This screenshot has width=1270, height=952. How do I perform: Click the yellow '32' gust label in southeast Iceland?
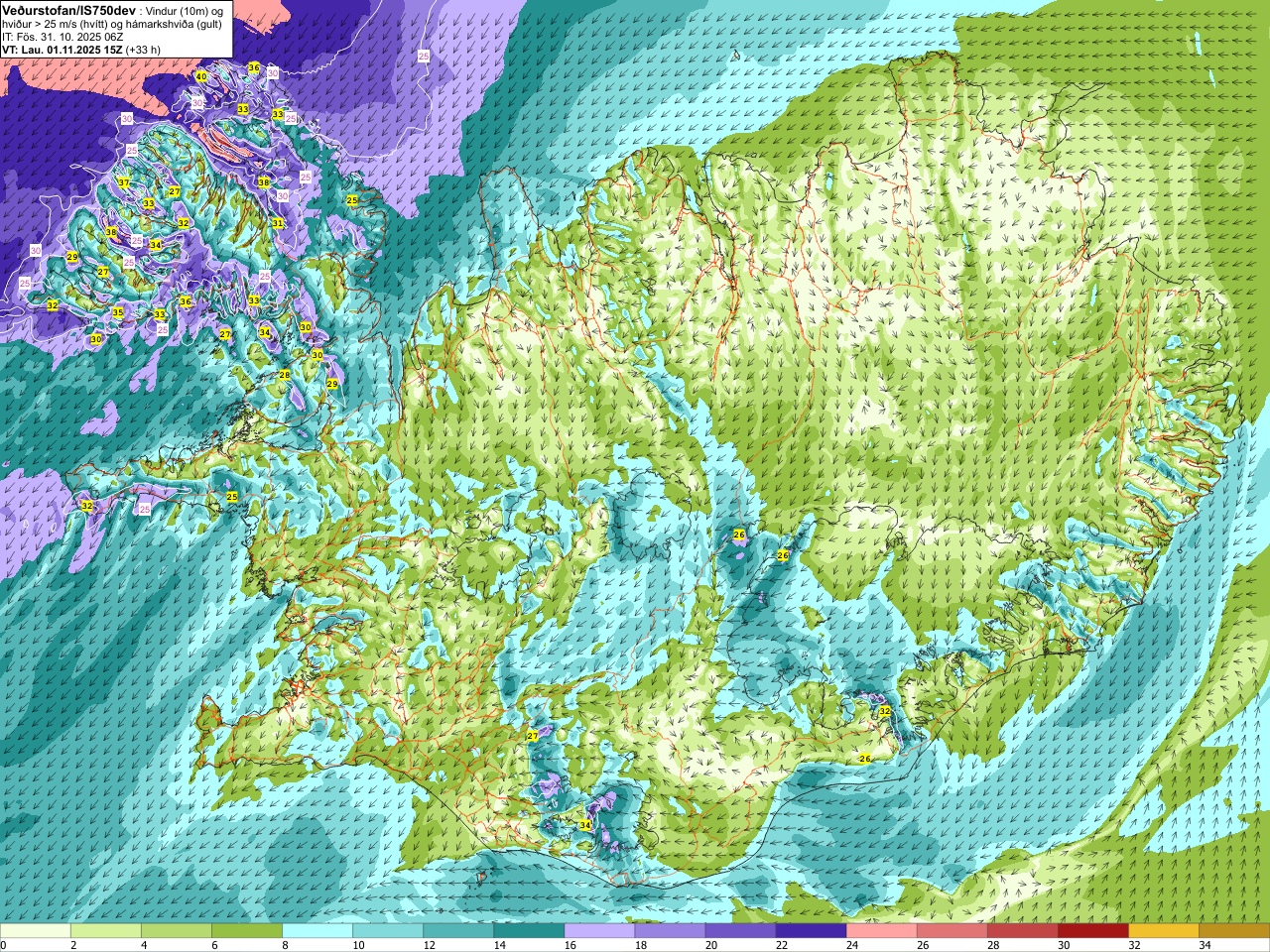884,712
